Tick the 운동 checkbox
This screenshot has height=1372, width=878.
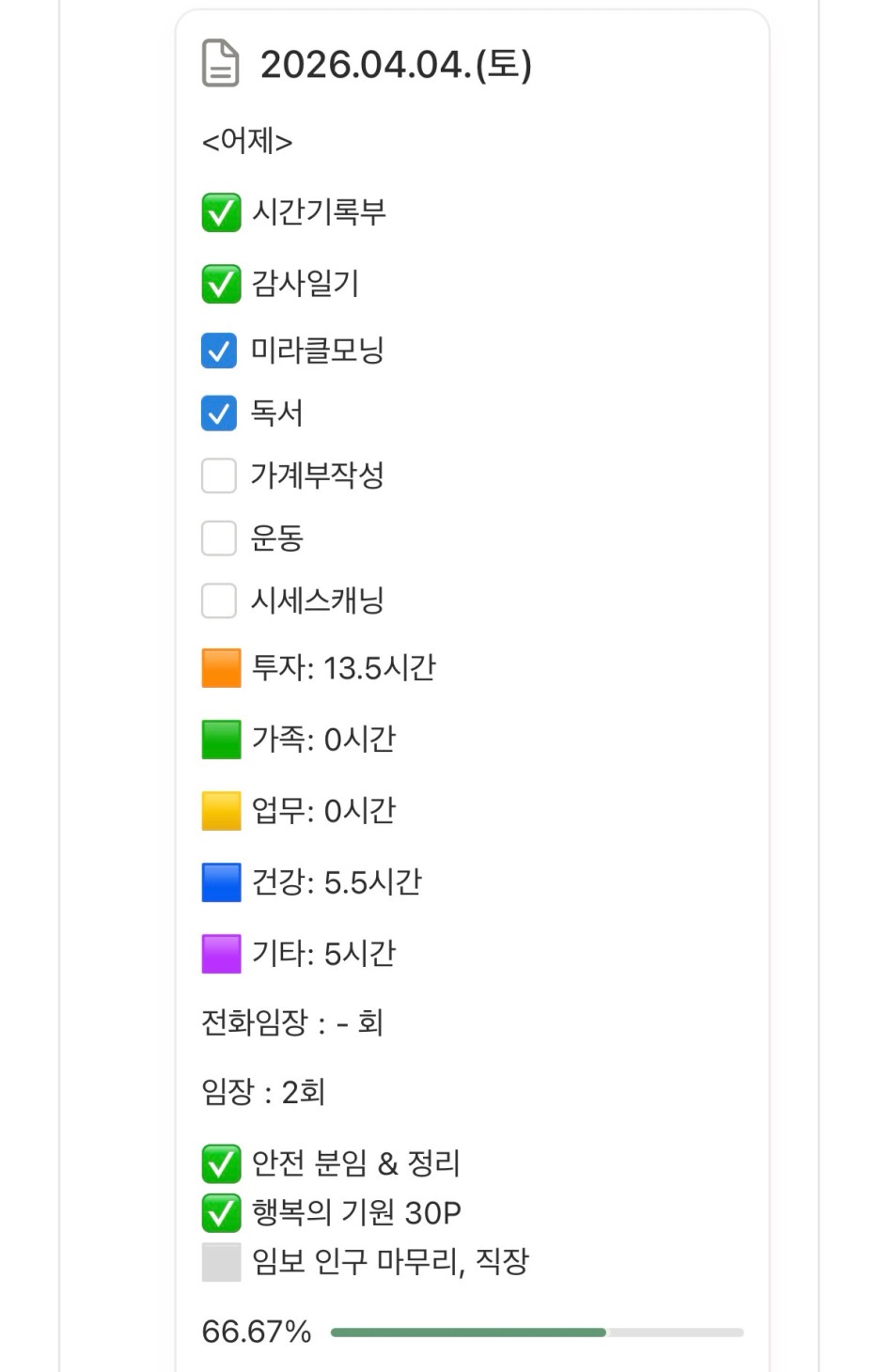click(x=219, y=538)
